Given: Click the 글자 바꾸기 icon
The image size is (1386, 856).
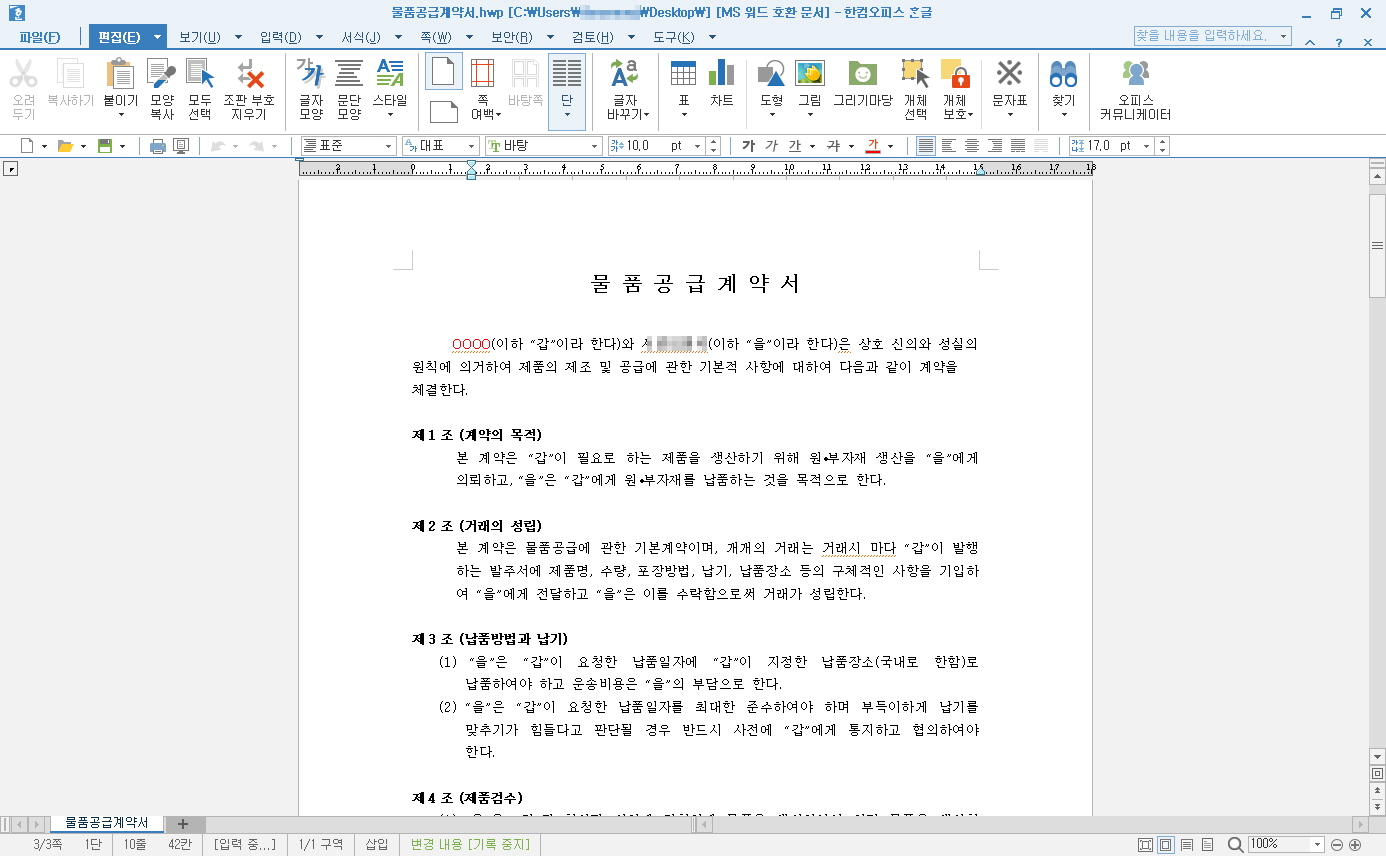Looking at the screenshot, I should coord(625,75).
